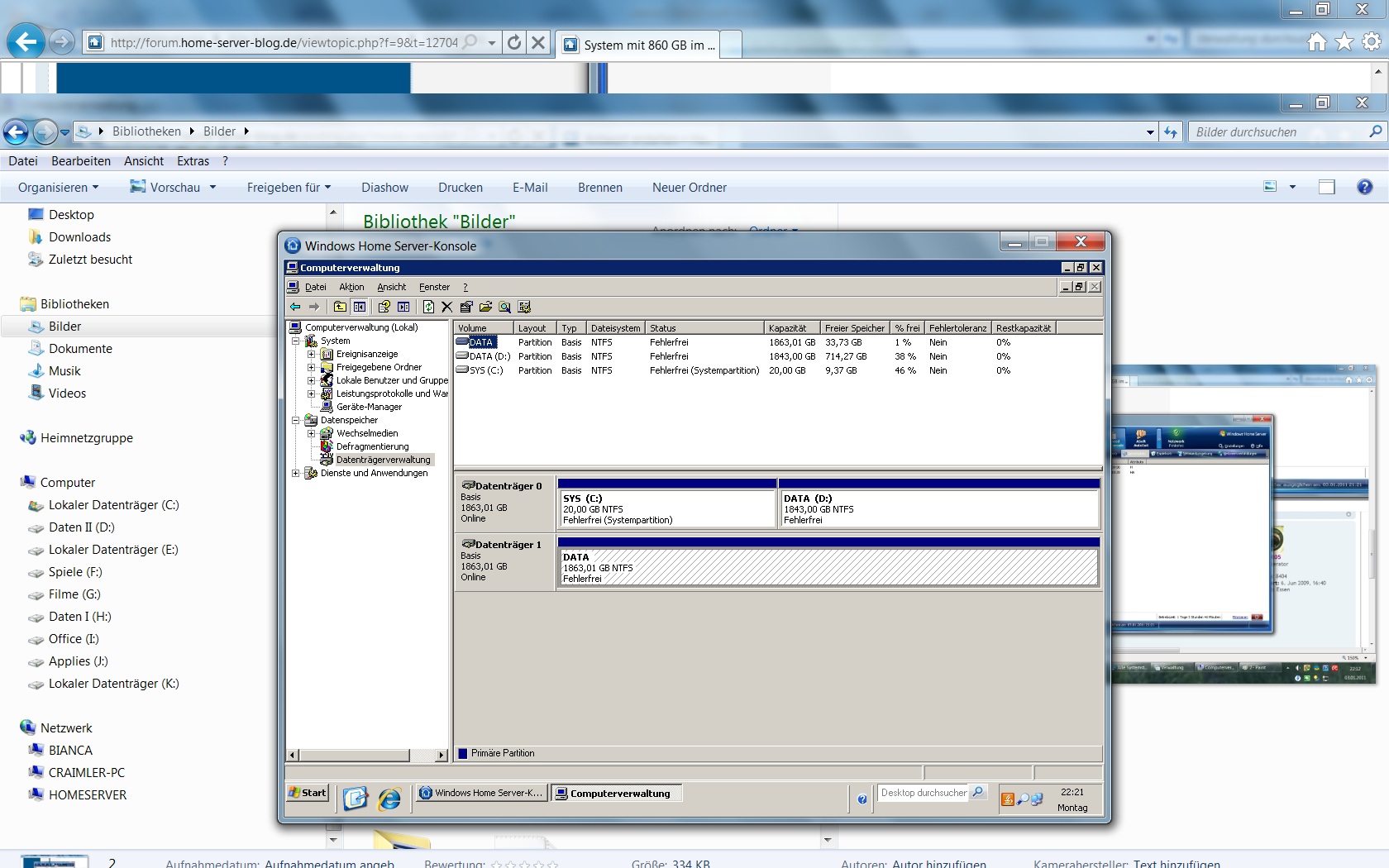Image resolution: width=1389 pixels, height=868 pixels.
Task: Click the Start button in remote desktop
Action: click(x=308, y=793)
